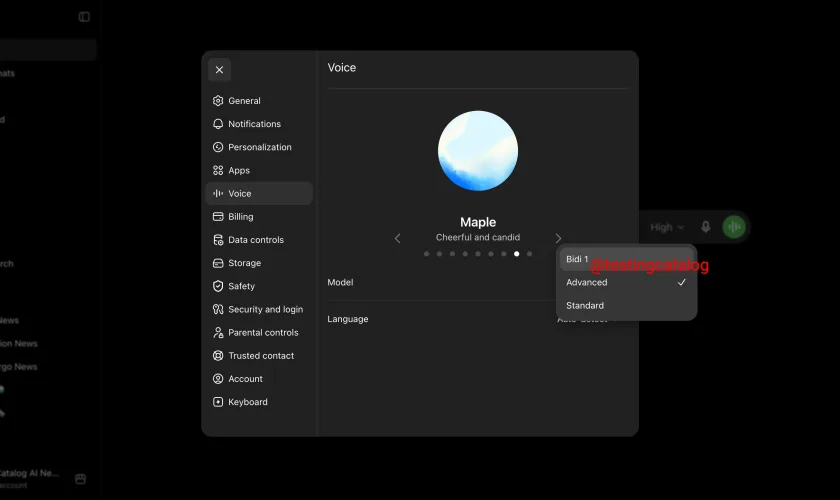Open Data controls database icon
This screenshot has height=500, width=840.
(218, 240)
